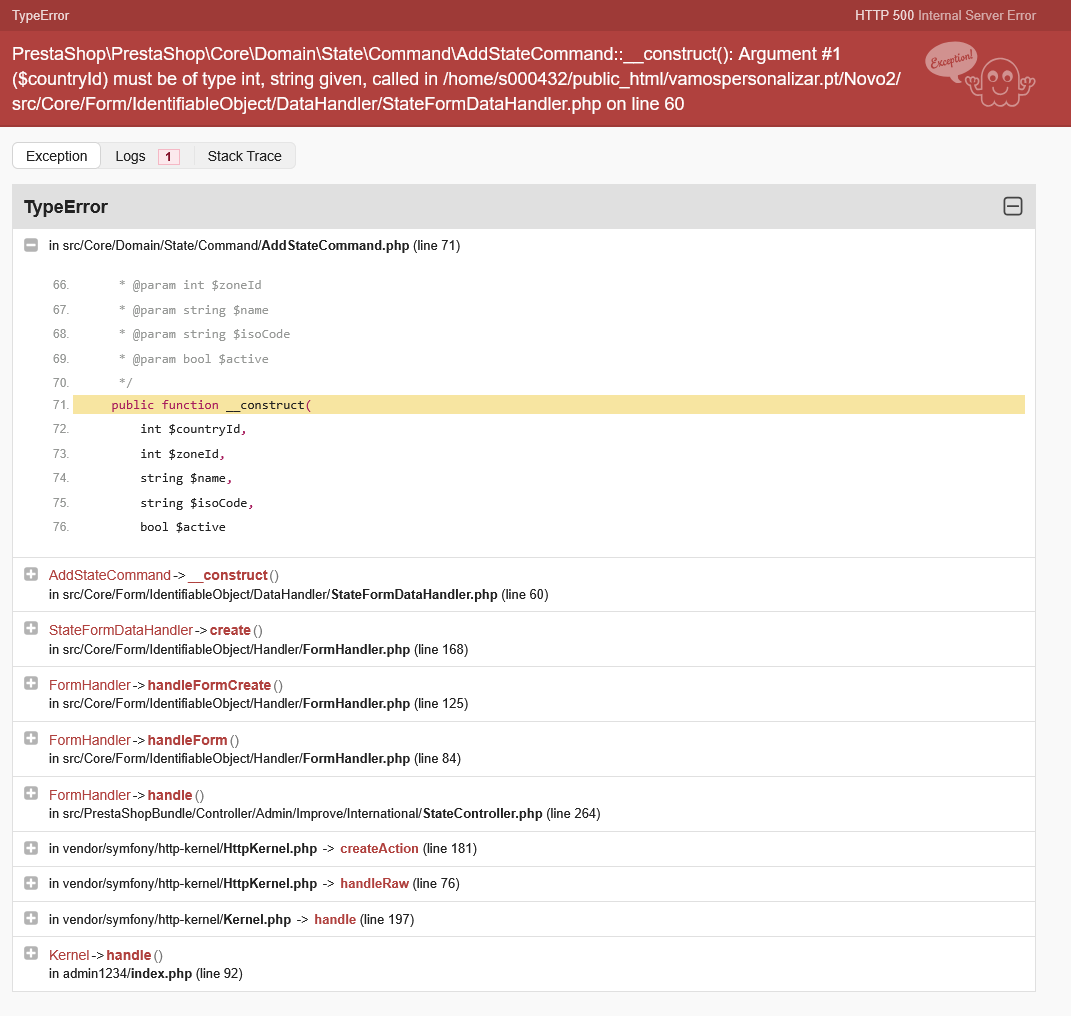Click the FormHandler.php (line 168) path
Screen dimensions: 1071x1016
point(258,649)
